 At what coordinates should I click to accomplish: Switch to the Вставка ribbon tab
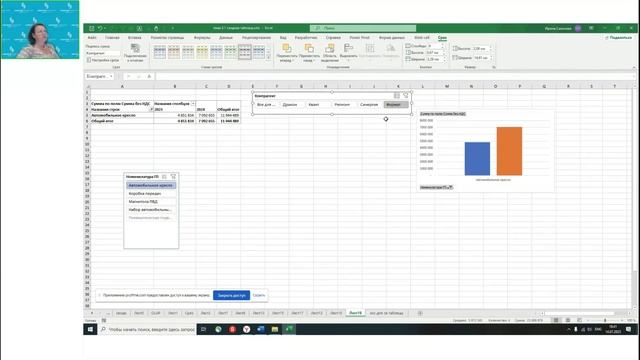coord(135,38)
